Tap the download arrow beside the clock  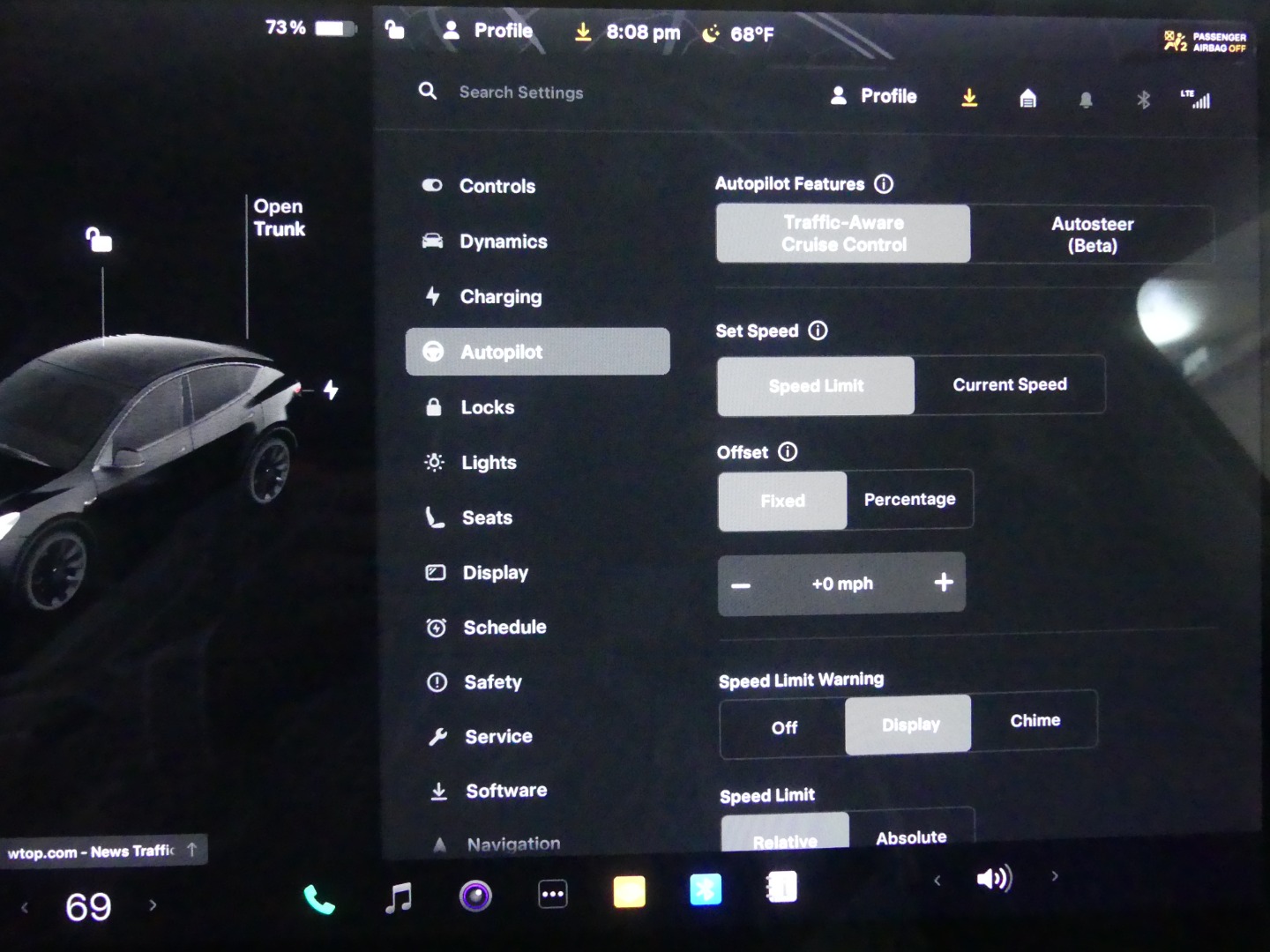pos(583,33)
